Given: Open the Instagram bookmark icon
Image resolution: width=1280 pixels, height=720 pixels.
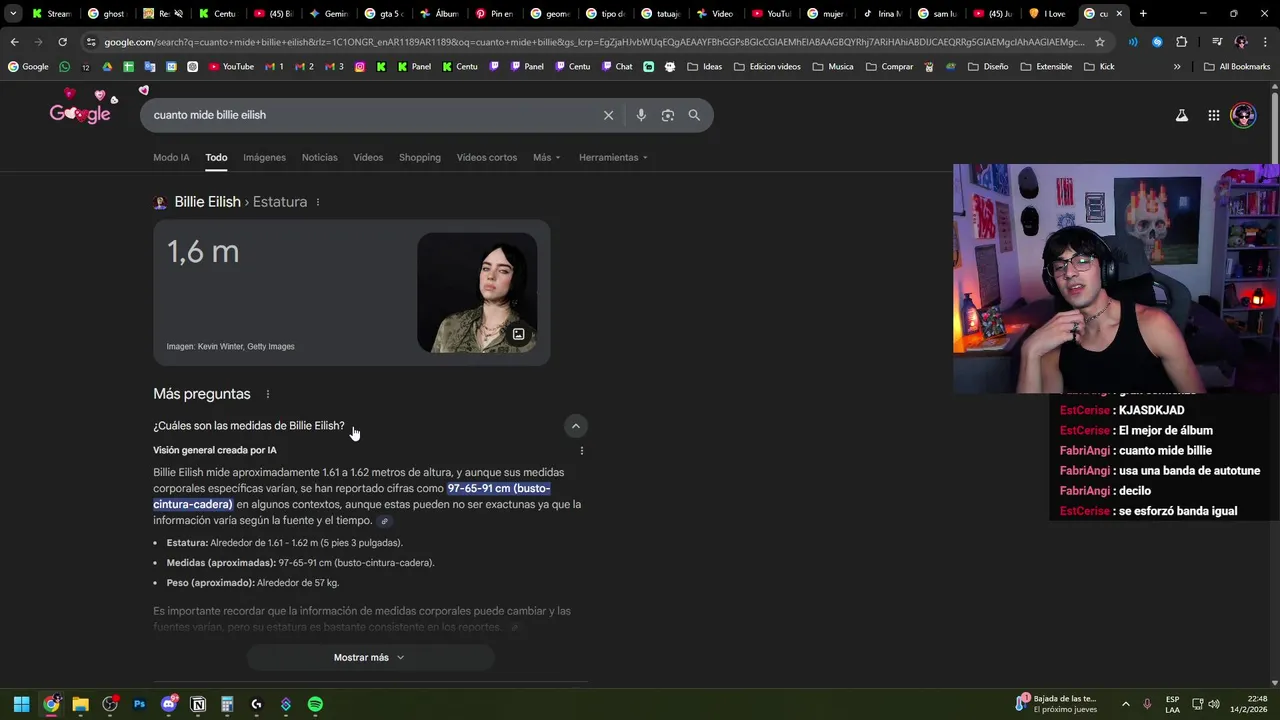Looking at the screenshot, I should pos(360,66).
